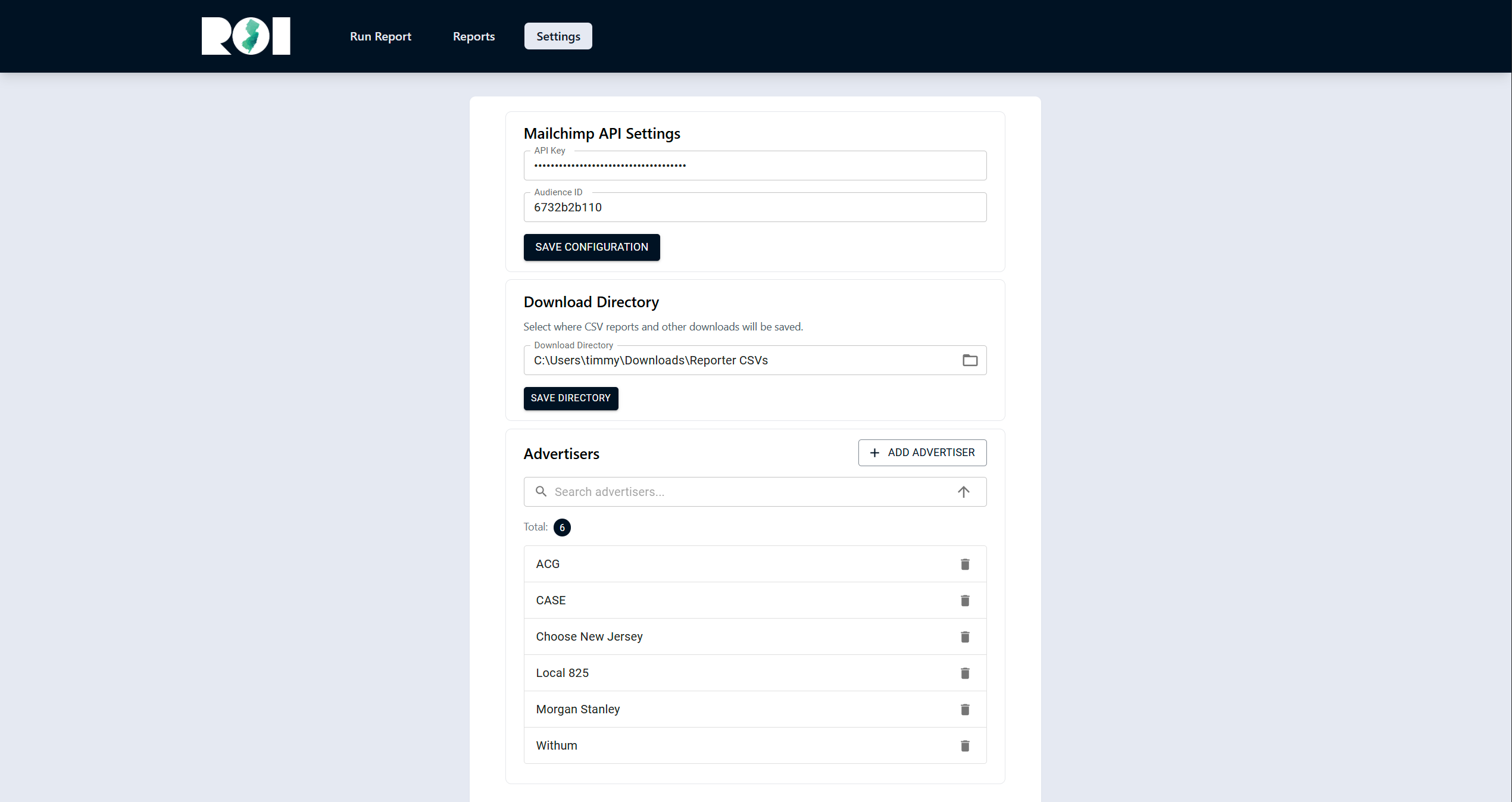Open the folder browse icon
The image size is (1512, 802).
pos(970,360)
